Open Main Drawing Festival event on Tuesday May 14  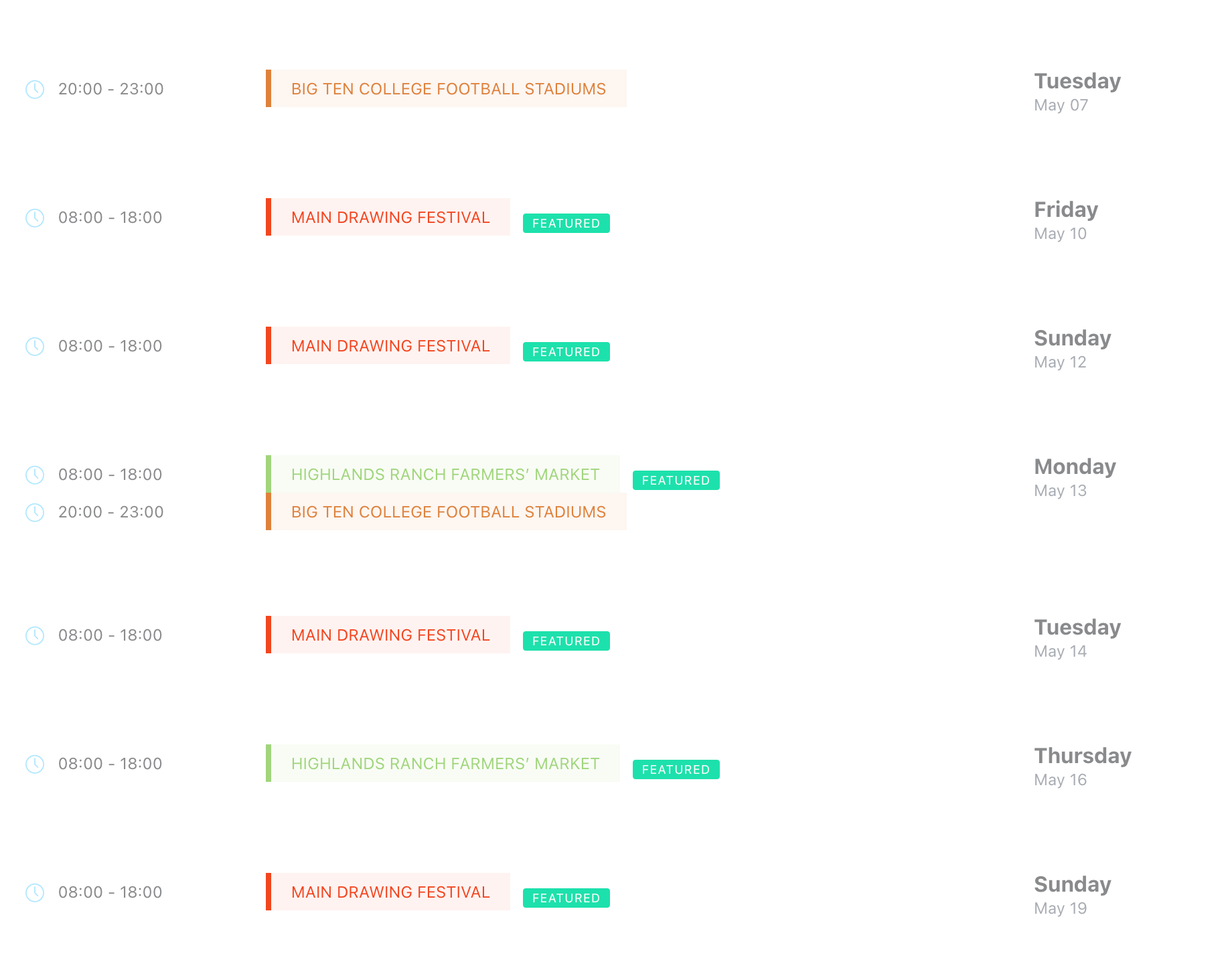pyautogui.click(x=390, y=635)
